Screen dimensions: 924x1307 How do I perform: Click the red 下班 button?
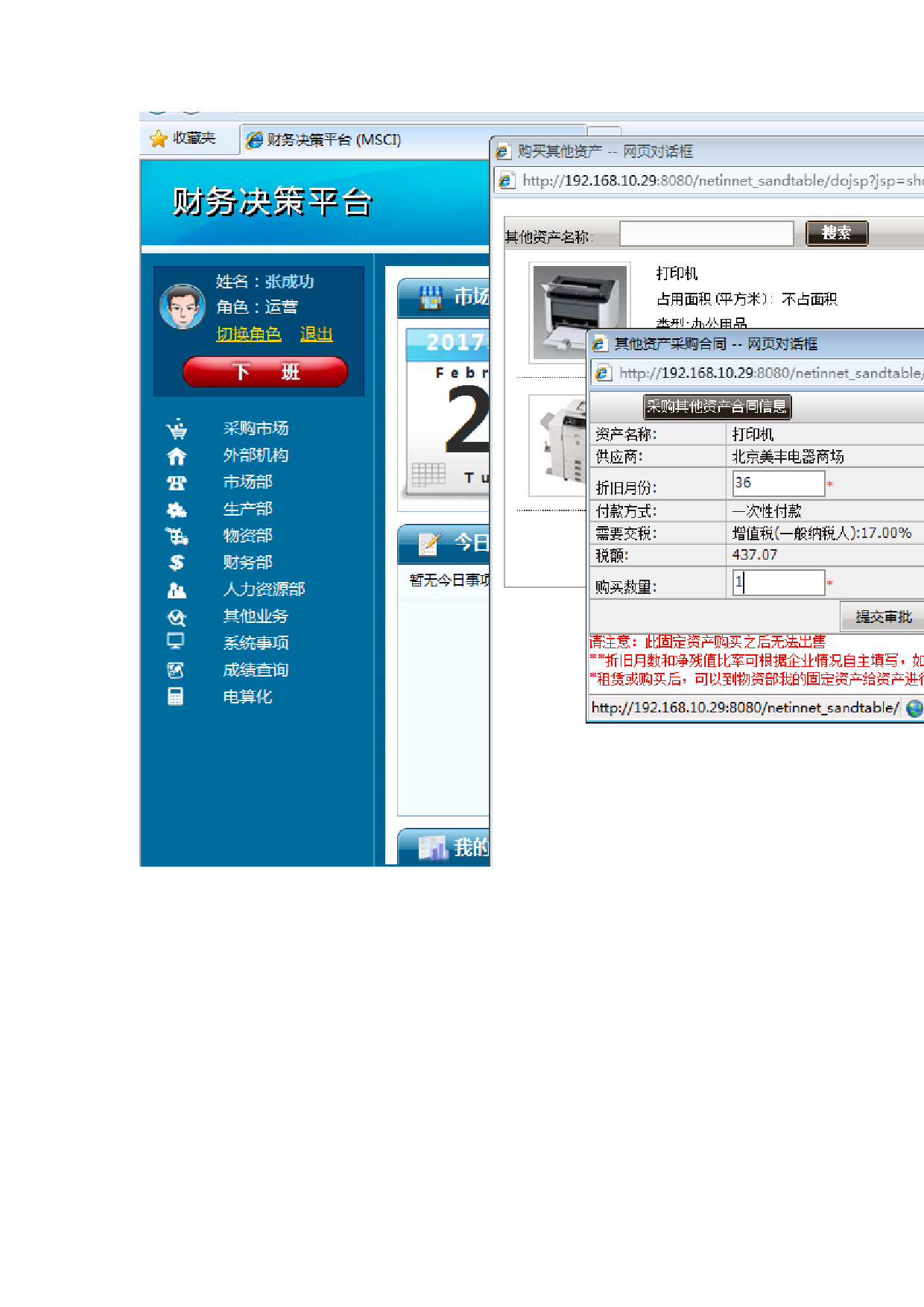pyautogui.click(x=265, y=372)
